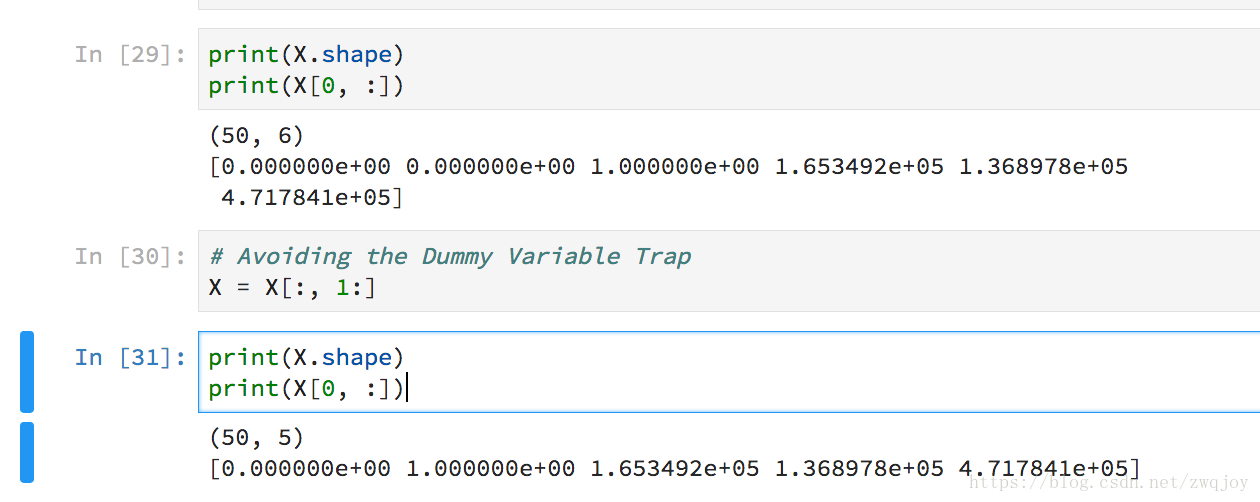This screenshot has width=1260, height=502.
Task: Click the 4.717841e+05] value in cell 29 output
Action: pyautogui.click(x=312, y=197)
